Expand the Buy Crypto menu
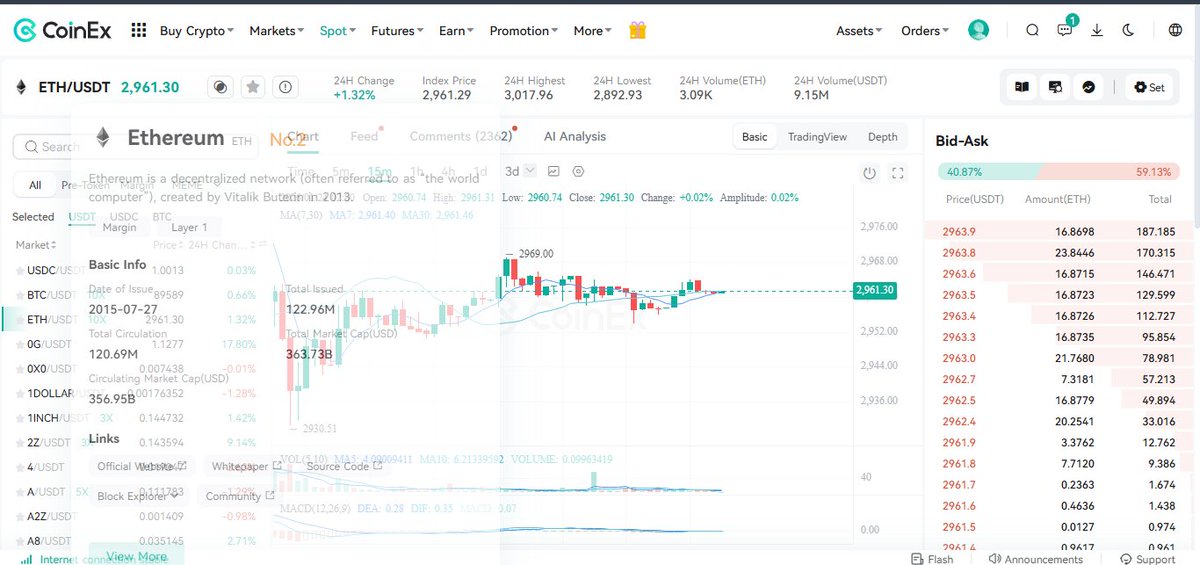Viewport: 1200px width, 565px height. tap(196, 31)
